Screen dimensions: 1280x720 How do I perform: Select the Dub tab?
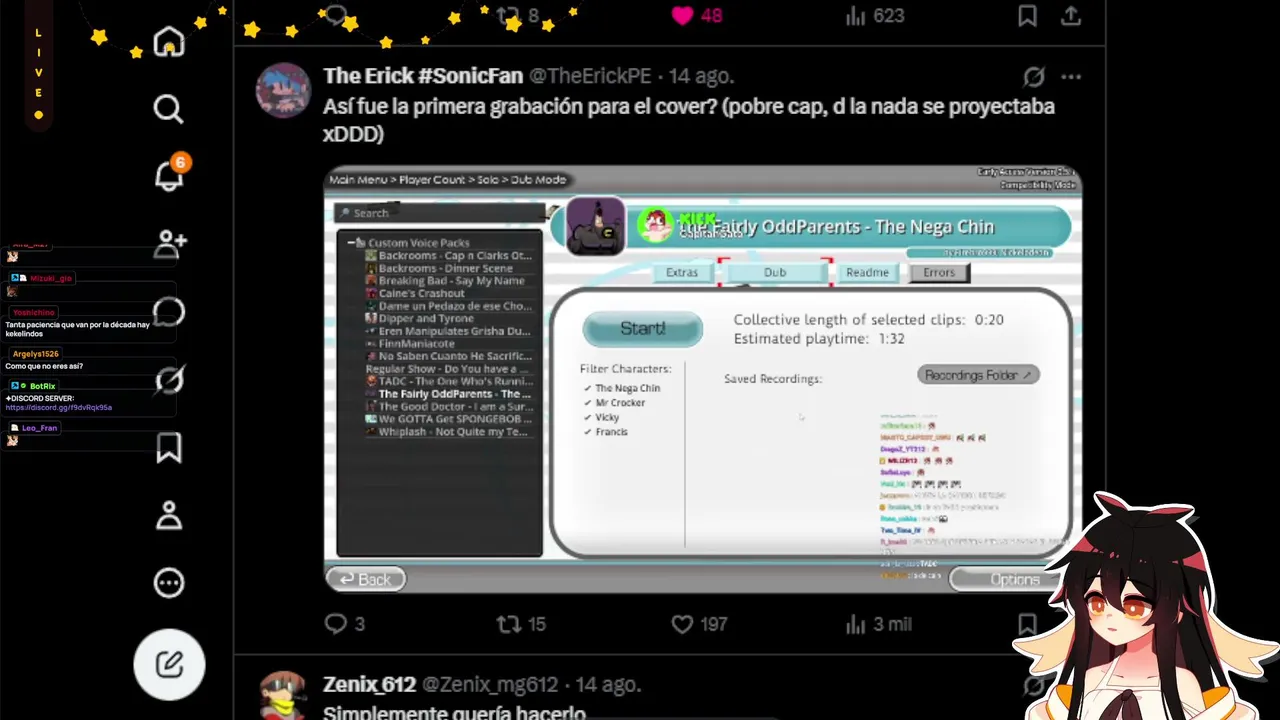[x=775, y=272]
